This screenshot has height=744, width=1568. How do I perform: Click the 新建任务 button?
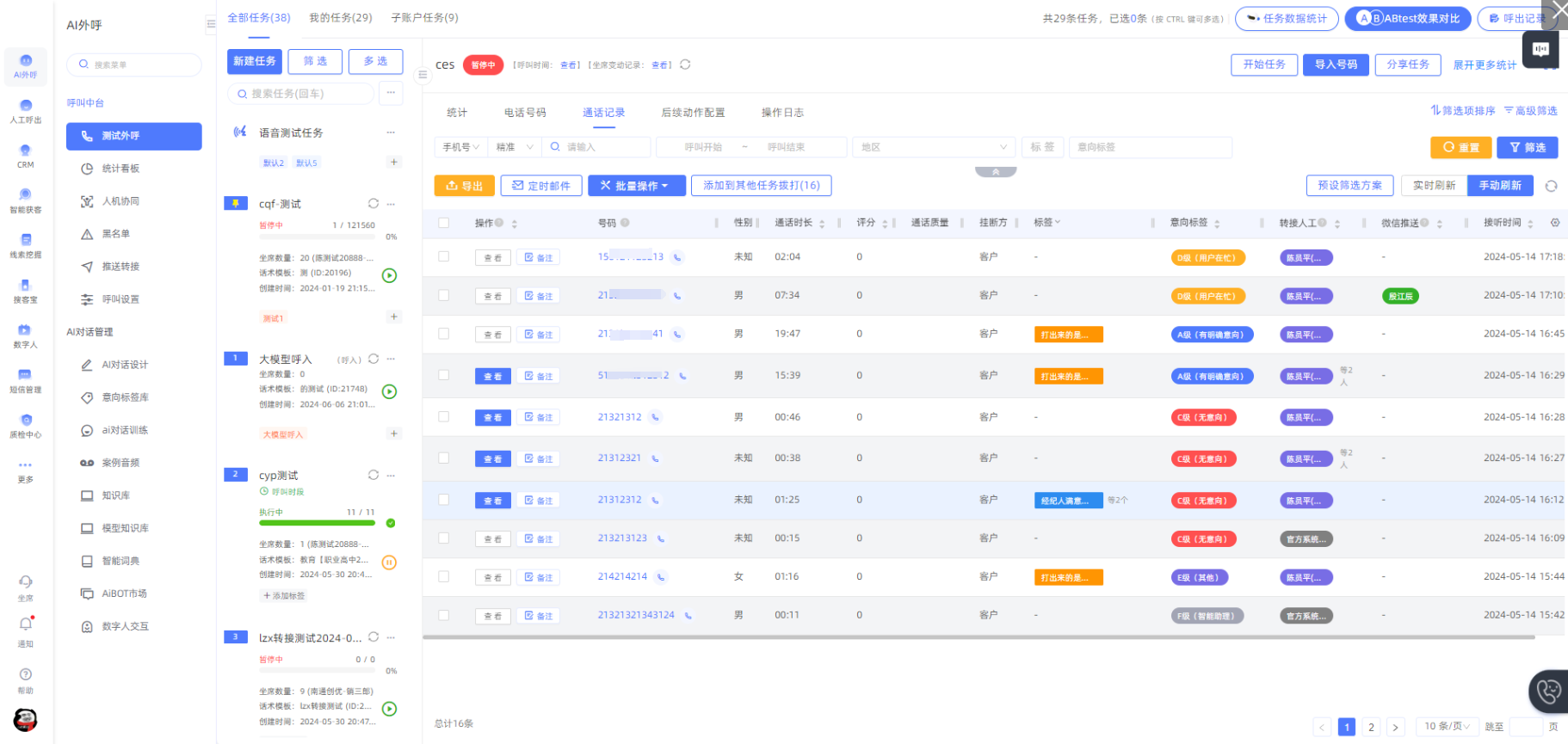click(255, 61)
